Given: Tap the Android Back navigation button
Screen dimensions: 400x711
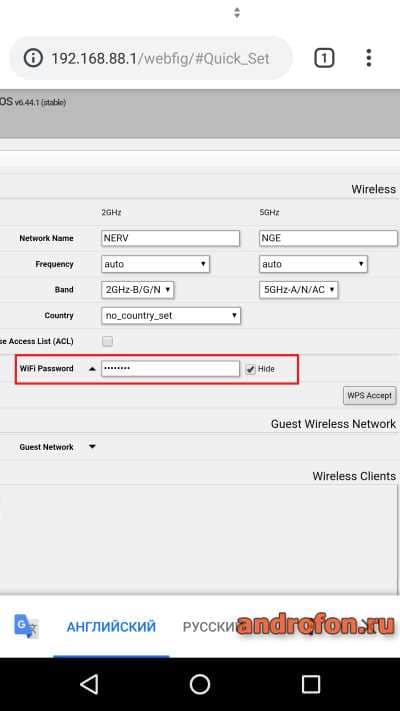Looking at the screenshot, I should click(x=89, y=684).
